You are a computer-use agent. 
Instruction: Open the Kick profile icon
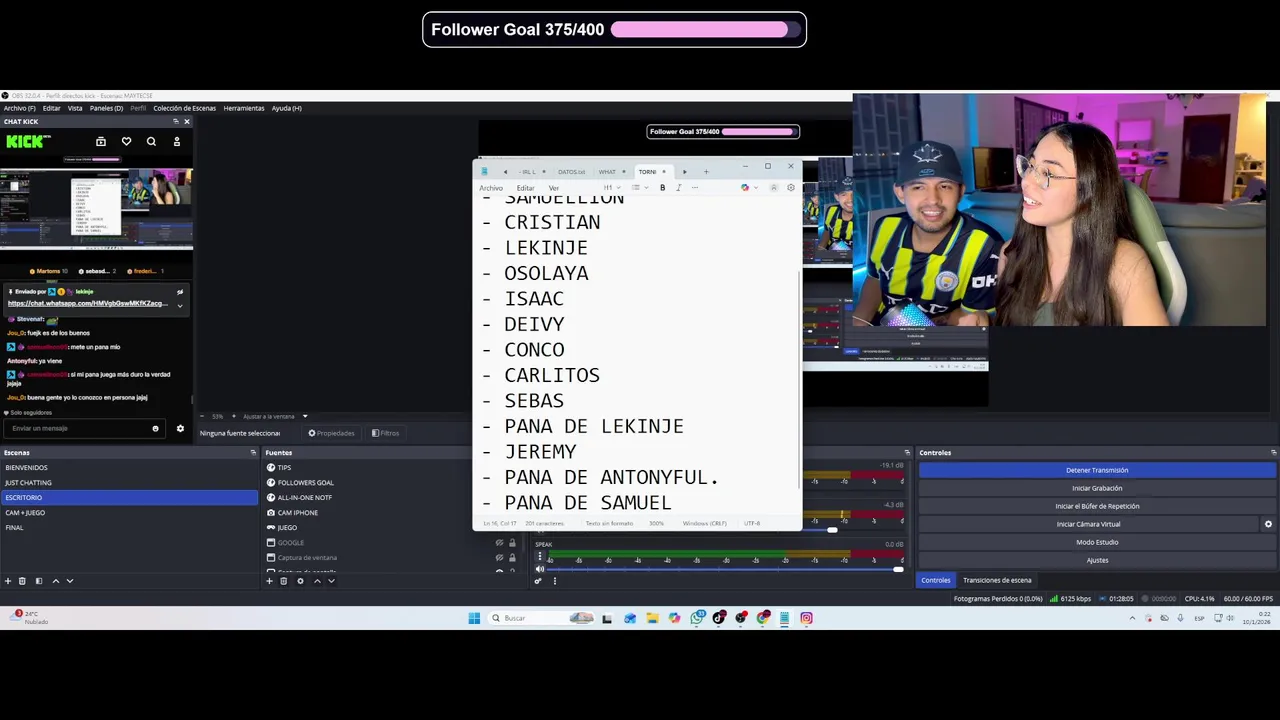click(x=177, y=141)
